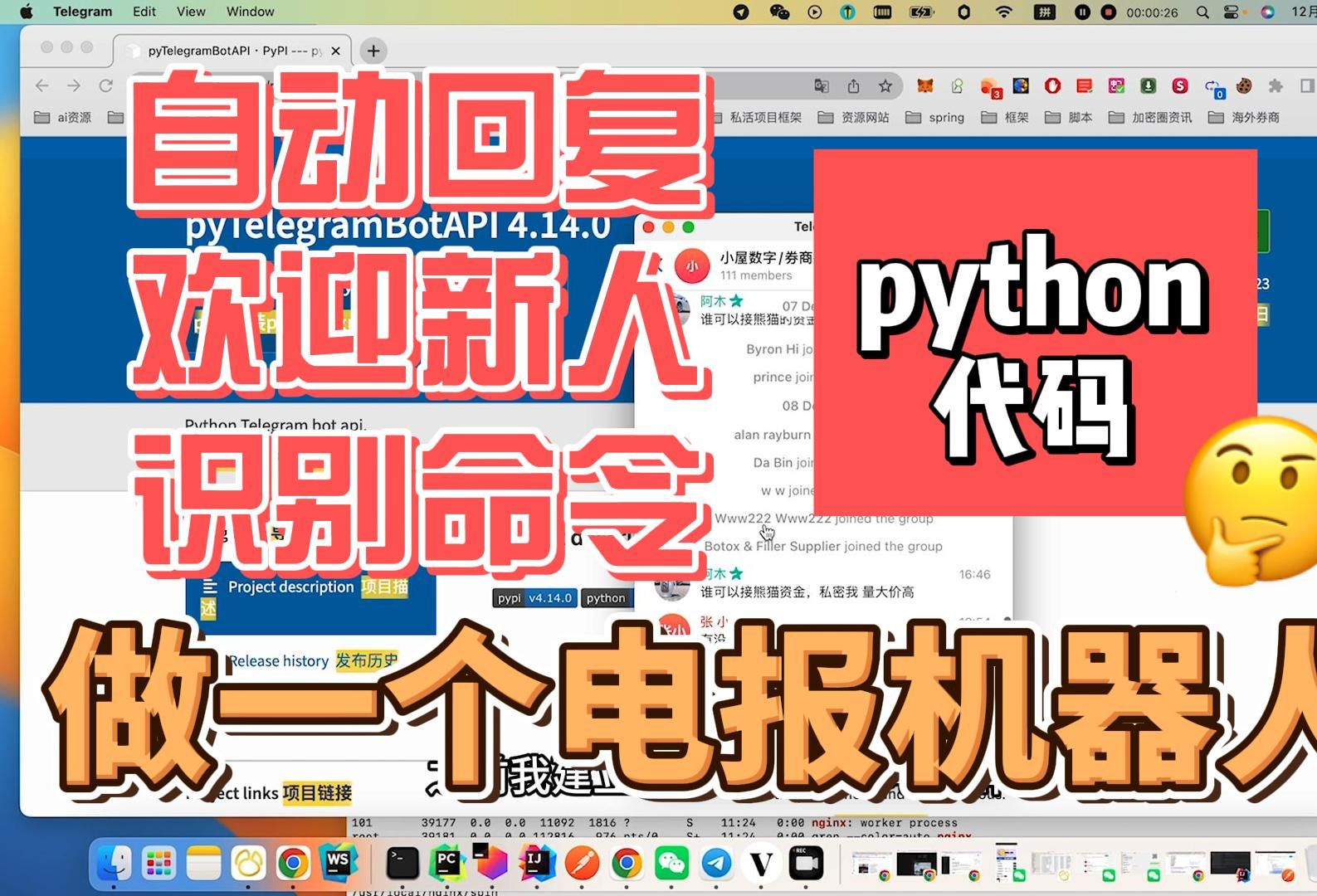
Task: Open the Telegram app menu
Action: 82,12
